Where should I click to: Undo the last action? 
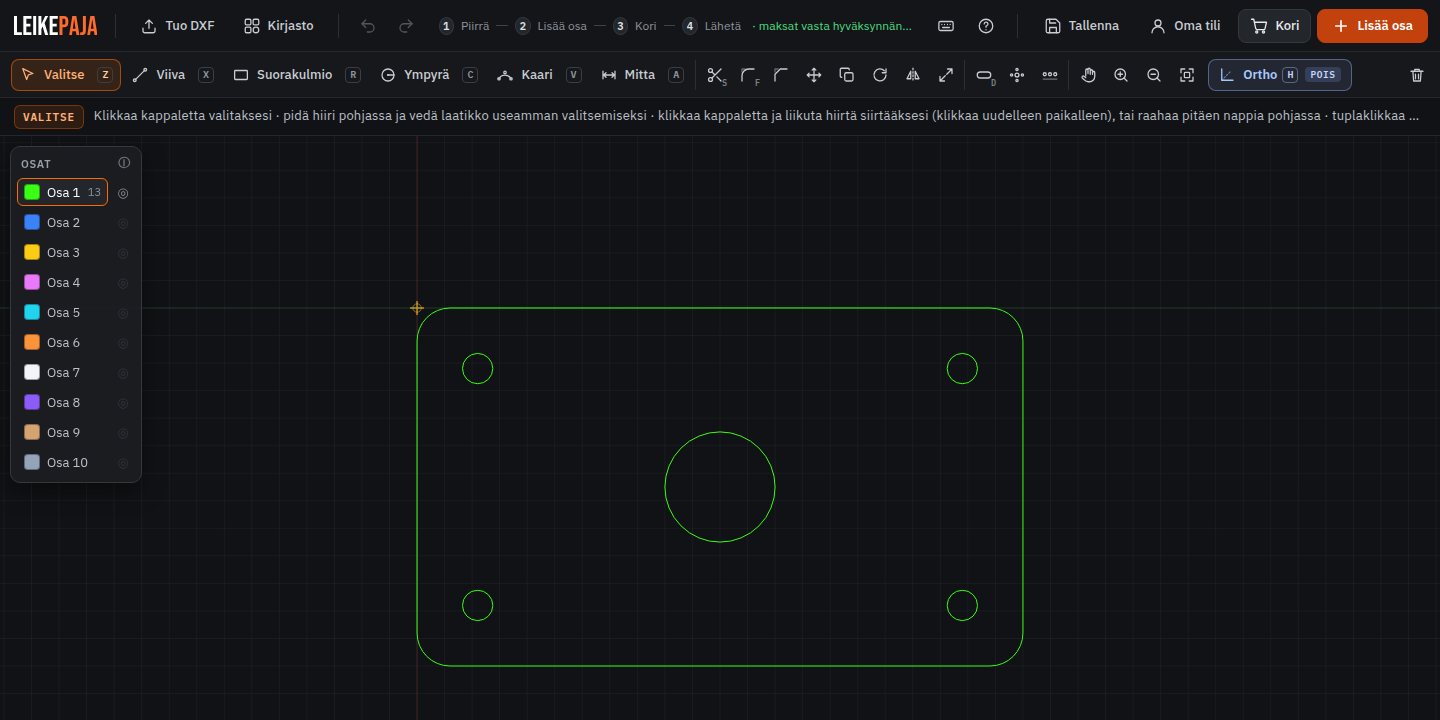click(368, 26)
